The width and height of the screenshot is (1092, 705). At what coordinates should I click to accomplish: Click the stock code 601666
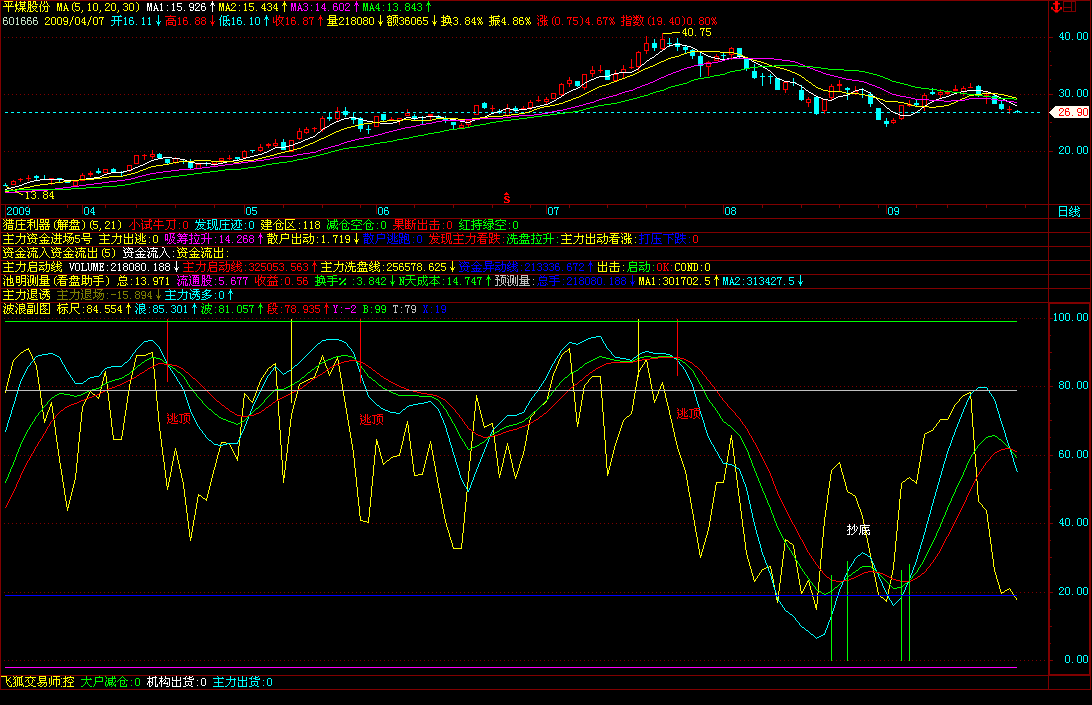coord(20,21)
